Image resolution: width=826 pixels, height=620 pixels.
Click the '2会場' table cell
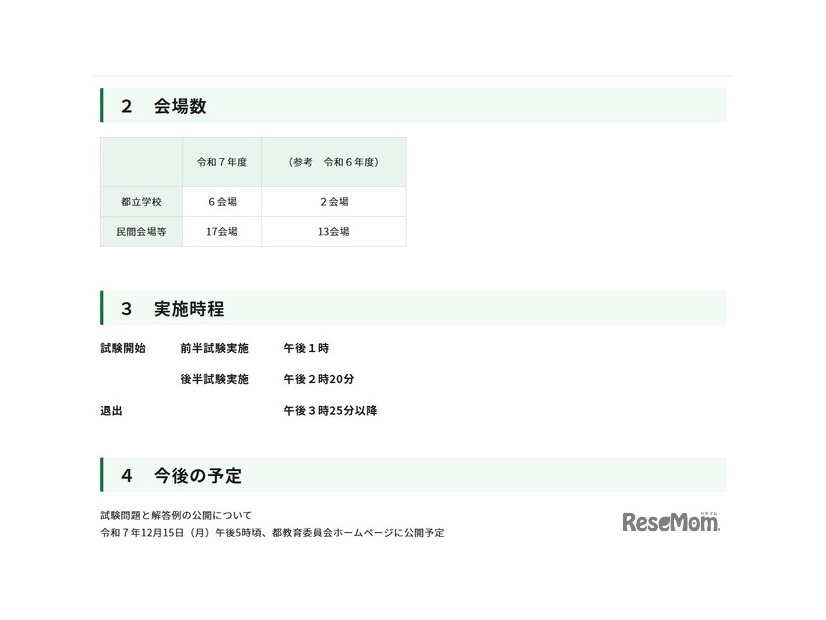pos(333,202)
